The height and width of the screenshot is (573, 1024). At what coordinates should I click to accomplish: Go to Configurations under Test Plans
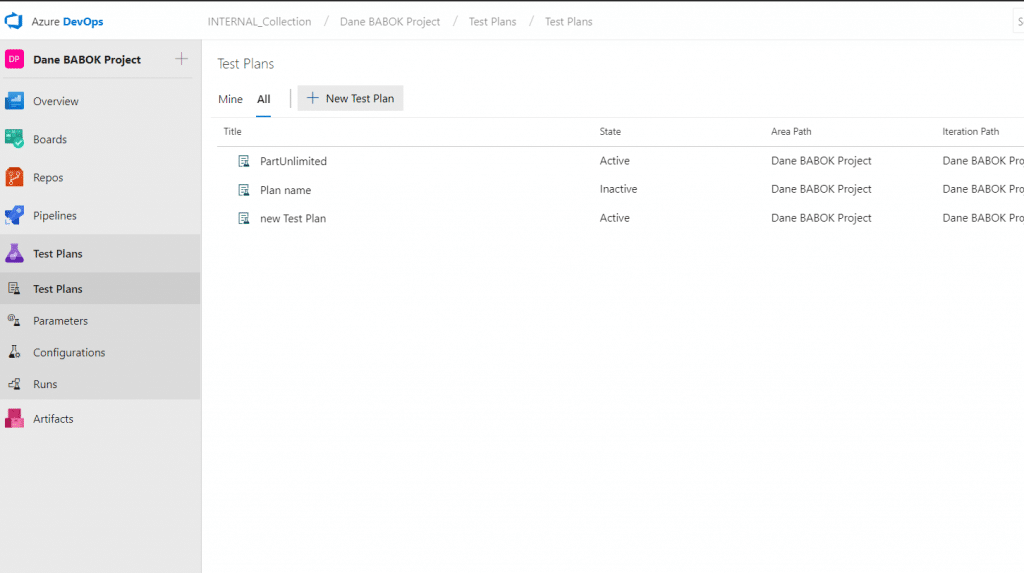[x=69, y=352]
